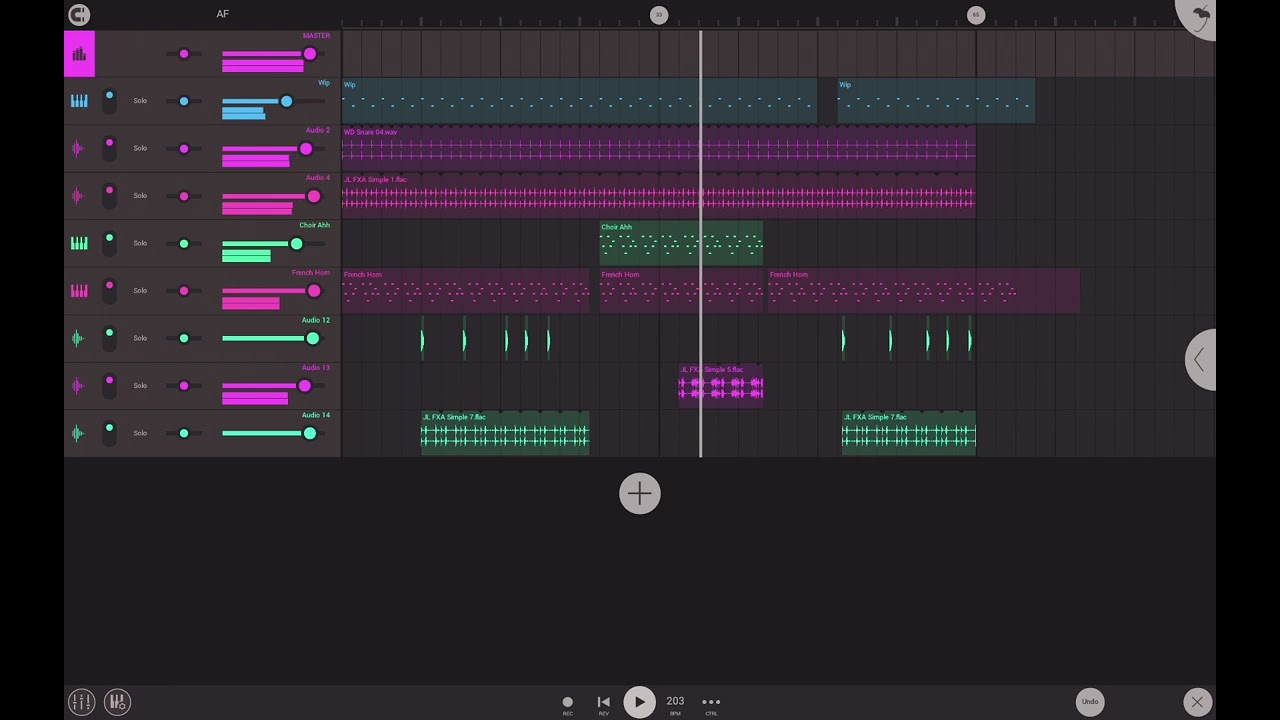The image size is (1280, 720).
Task: Select the JL FXA Simple 5.flac clip
Action: 721,385
